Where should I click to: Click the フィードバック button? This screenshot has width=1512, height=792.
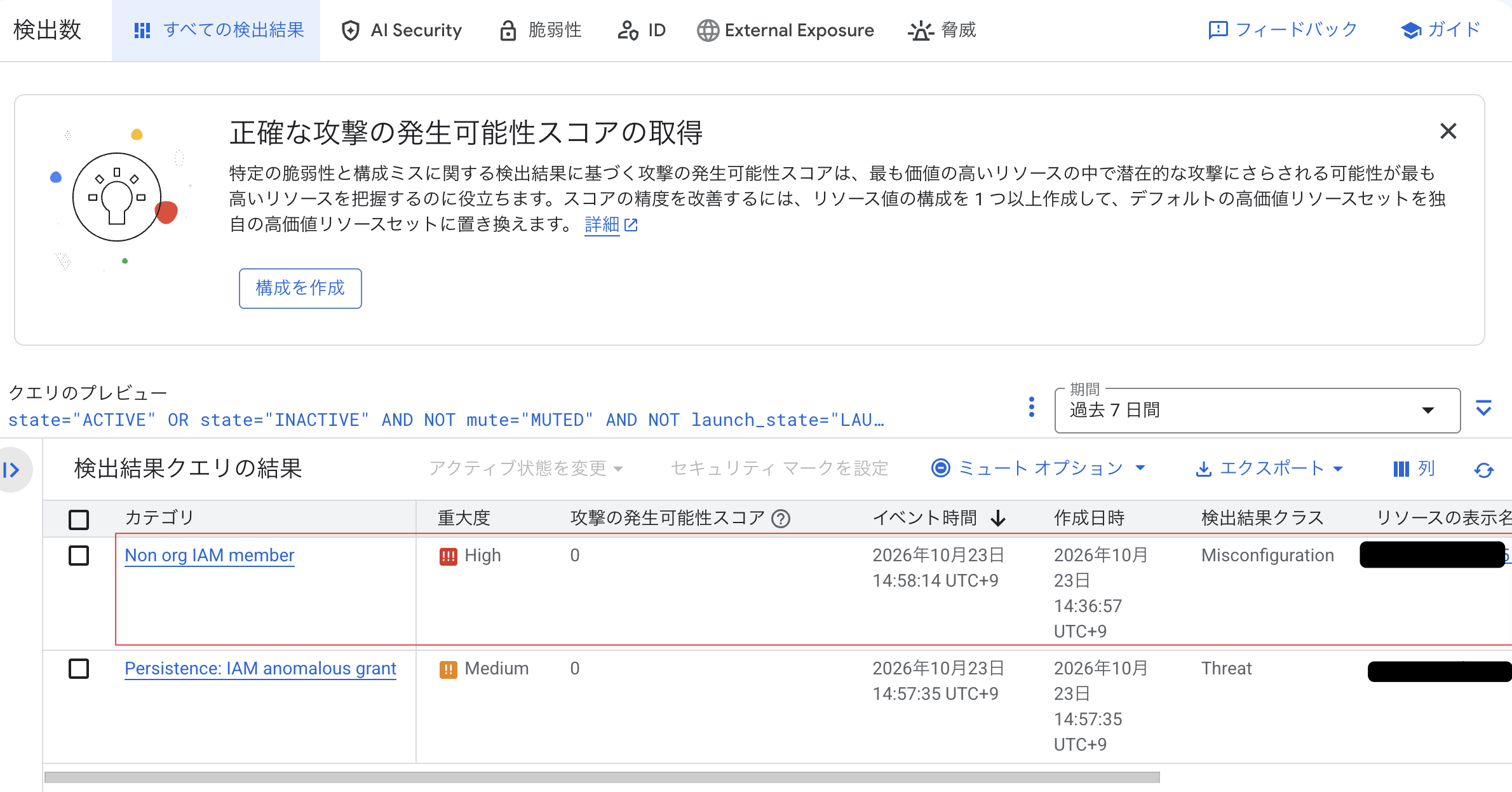[x=1282, y=30]
